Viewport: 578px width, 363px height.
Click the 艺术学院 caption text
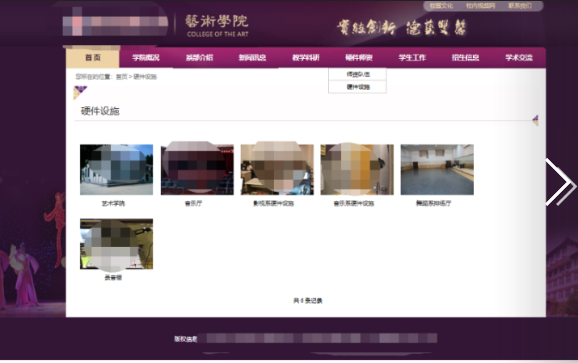point(113,203)
